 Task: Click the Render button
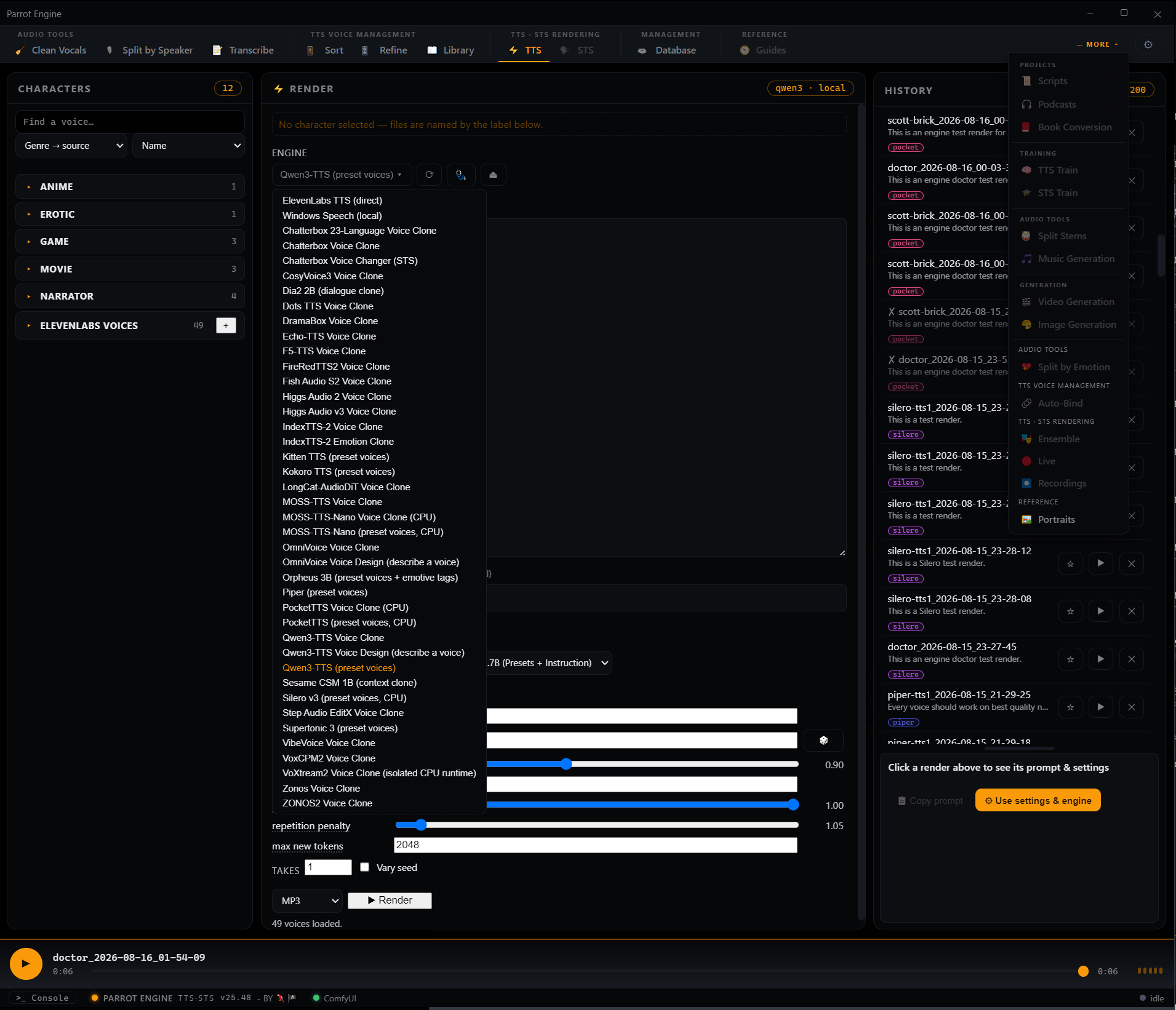[x=390, y=901]
